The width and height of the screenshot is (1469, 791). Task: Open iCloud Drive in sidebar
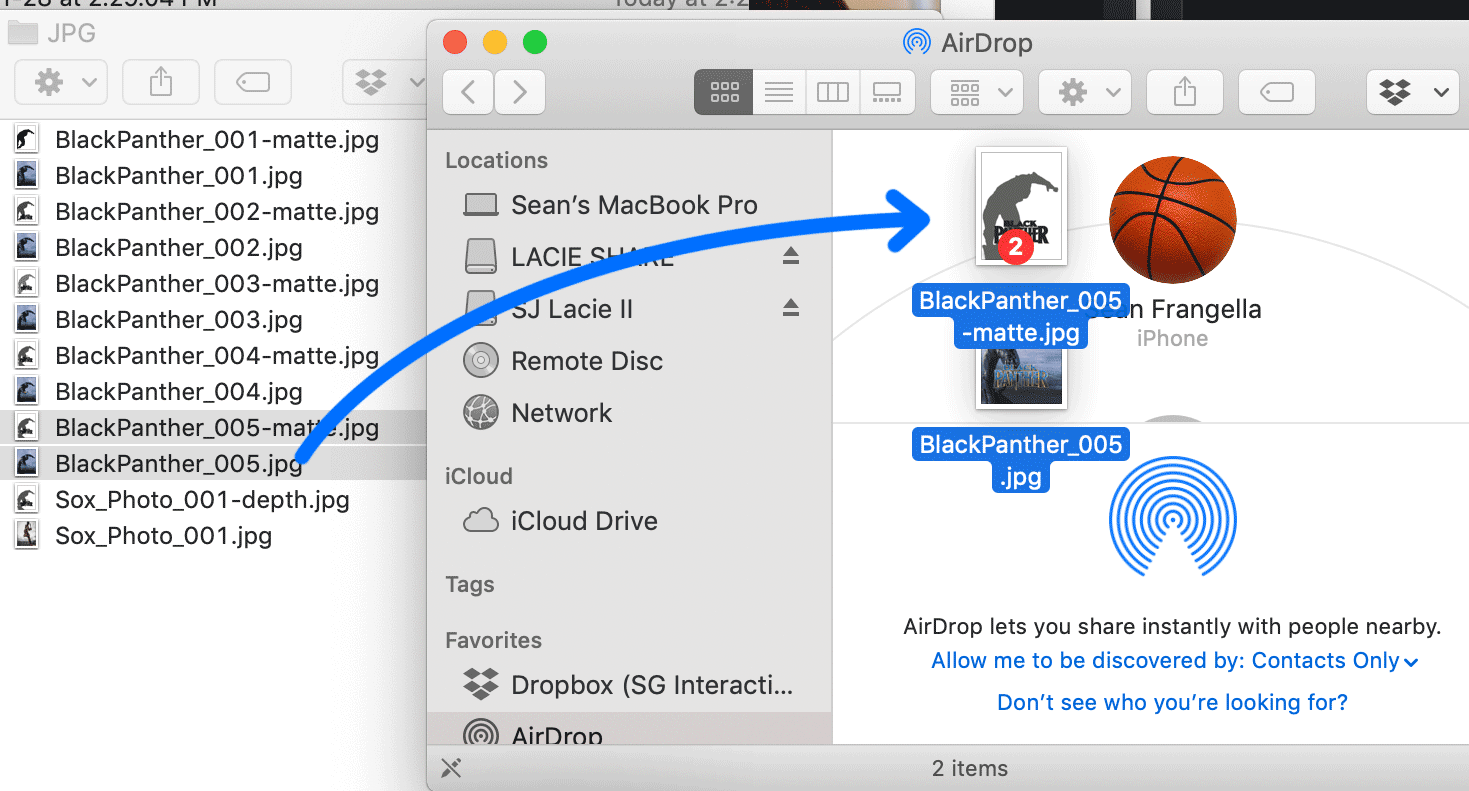tap(560, 521)
